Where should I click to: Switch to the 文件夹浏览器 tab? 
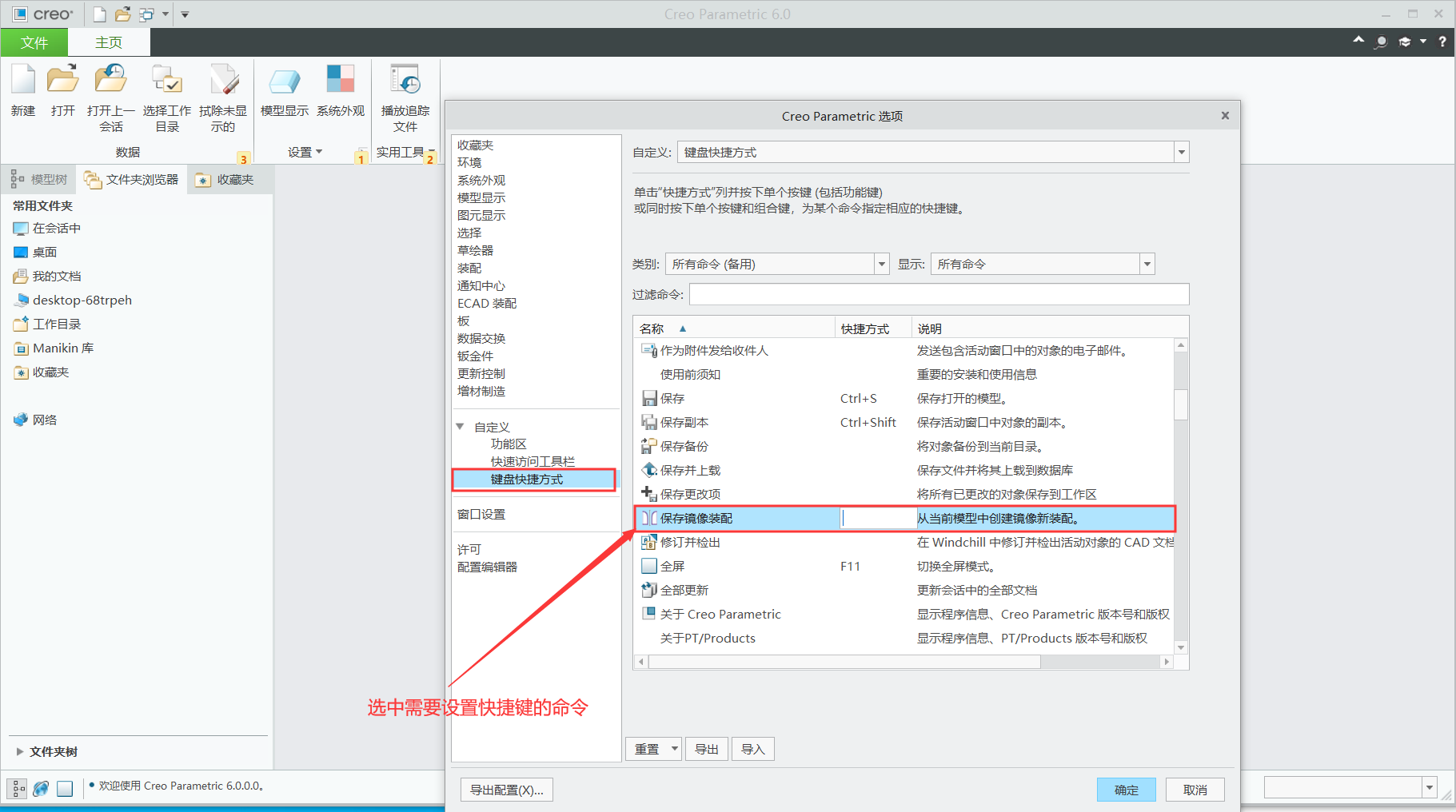coord(132,180)
